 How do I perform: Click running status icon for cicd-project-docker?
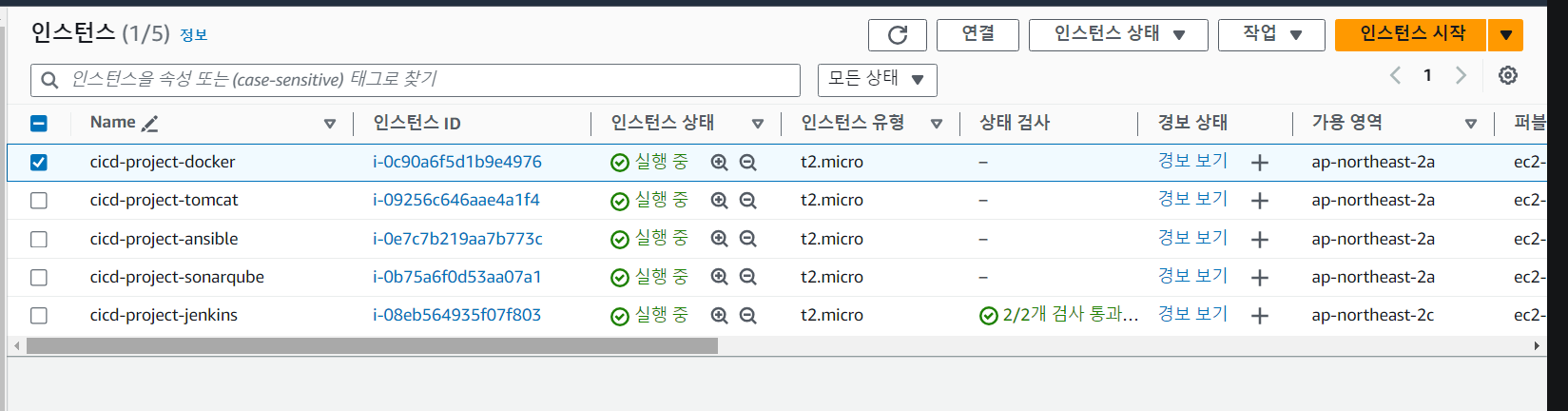coord(620,163)
